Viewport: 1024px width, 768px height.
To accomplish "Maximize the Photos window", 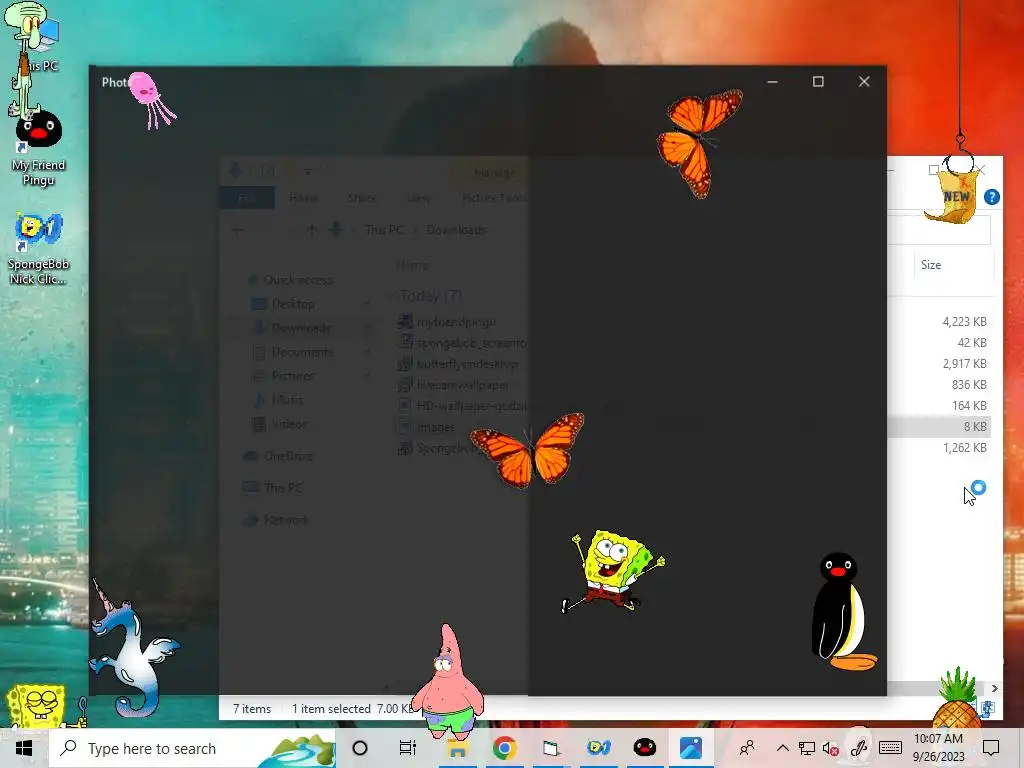I will pyautogui.click(x=818, y=82).
